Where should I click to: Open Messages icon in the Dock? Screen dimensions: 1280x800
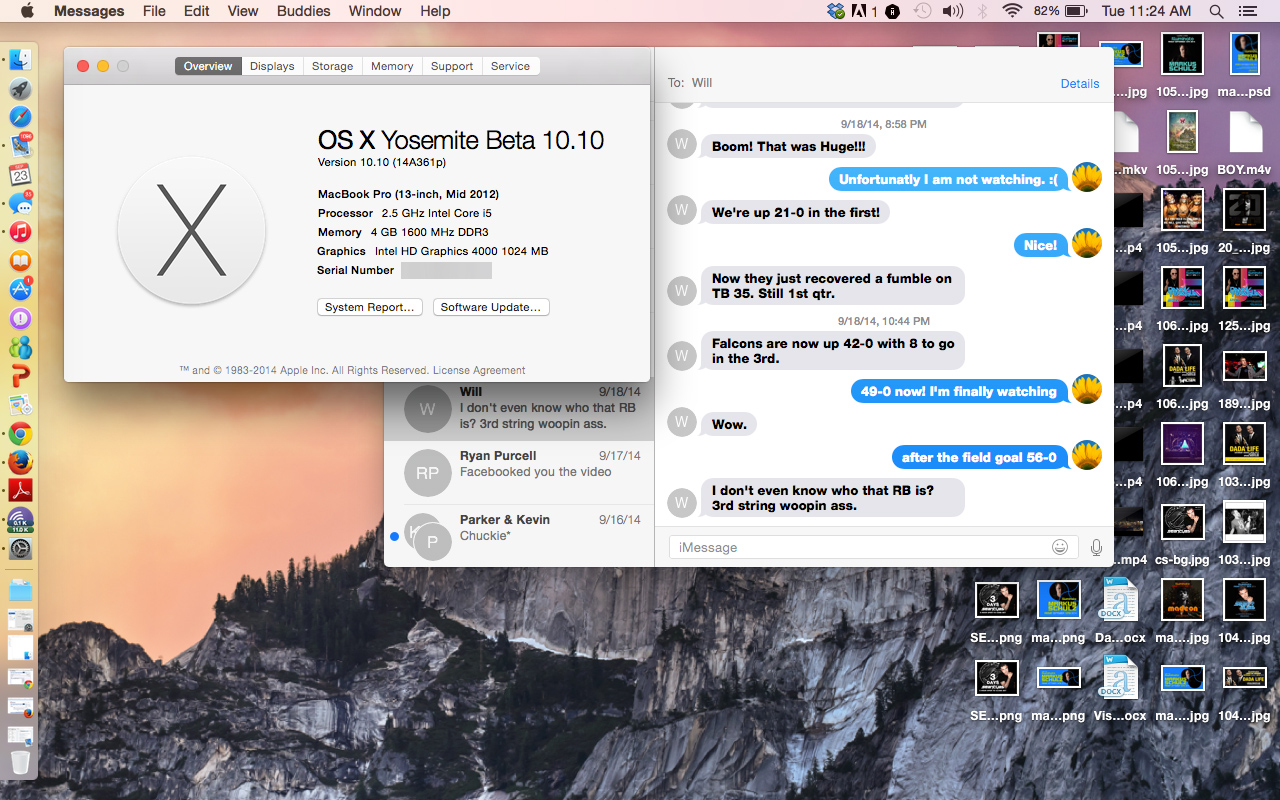pos(20,204)
